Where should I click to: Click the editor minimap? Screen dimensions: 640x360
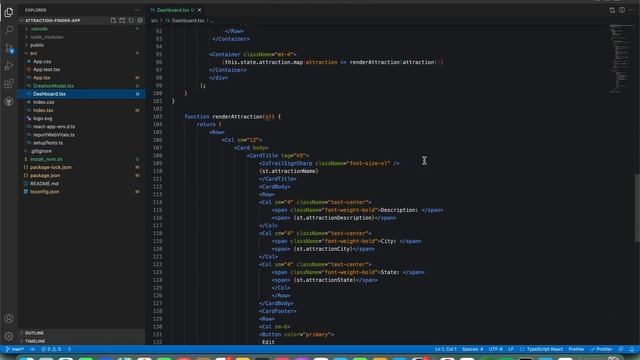pos(621,59)
